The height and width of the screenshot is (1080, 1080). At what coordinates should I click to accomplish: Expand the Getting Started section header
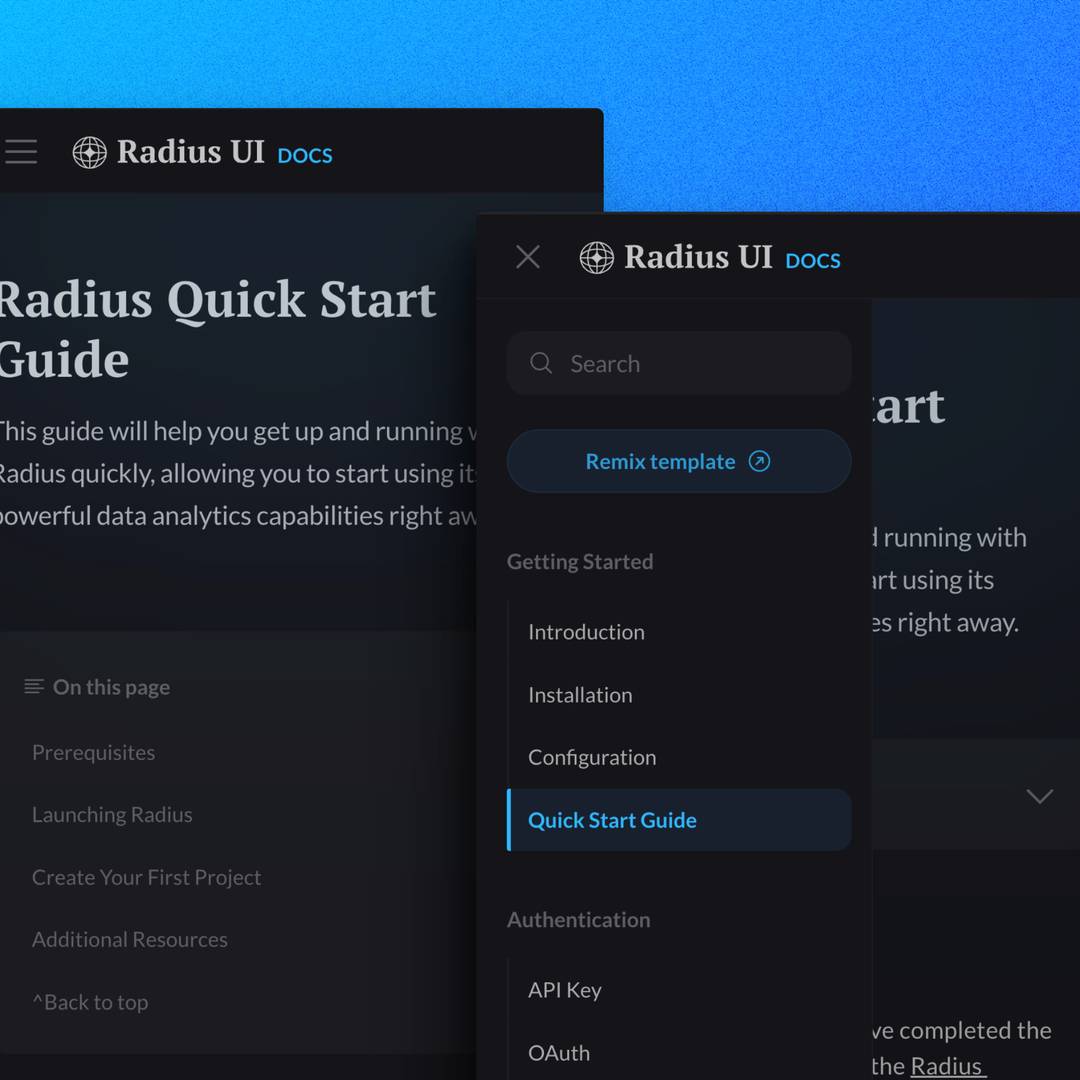[580, 561]
